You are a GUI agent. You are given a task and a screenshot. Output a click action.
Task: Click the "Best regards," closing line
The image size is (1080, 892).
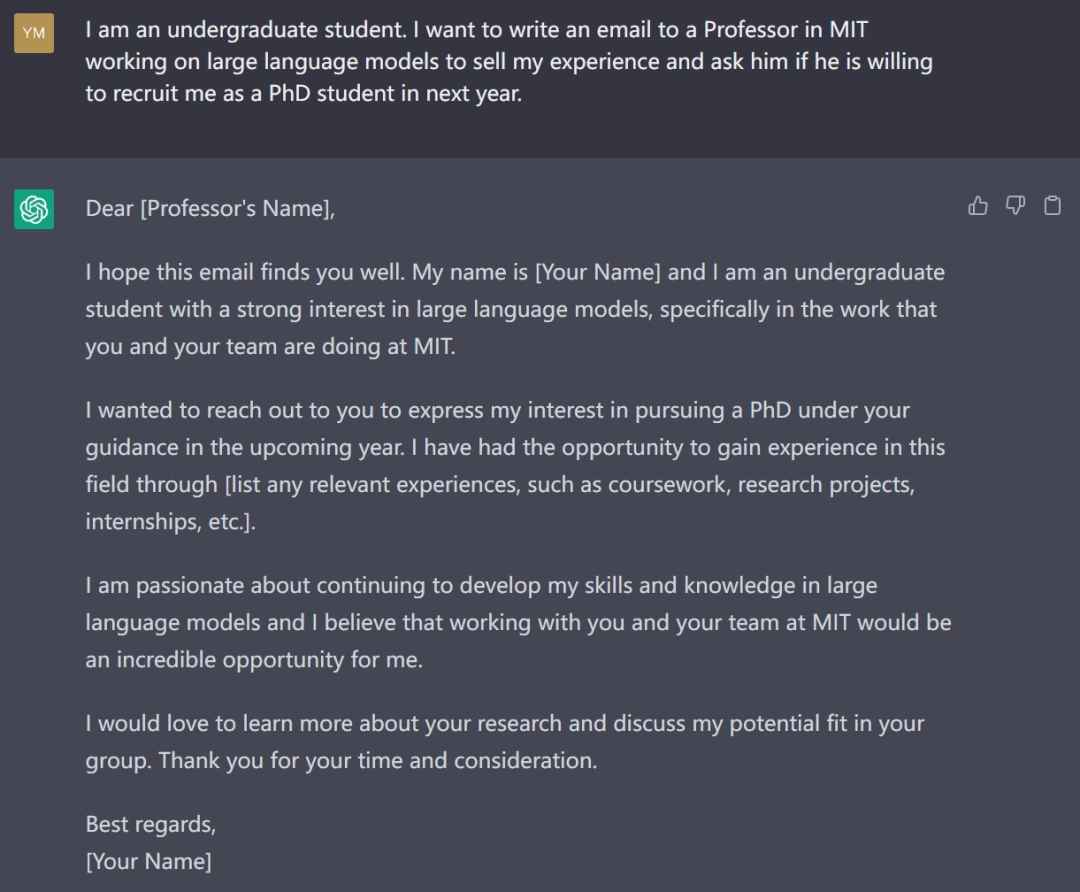click(151, 824)
